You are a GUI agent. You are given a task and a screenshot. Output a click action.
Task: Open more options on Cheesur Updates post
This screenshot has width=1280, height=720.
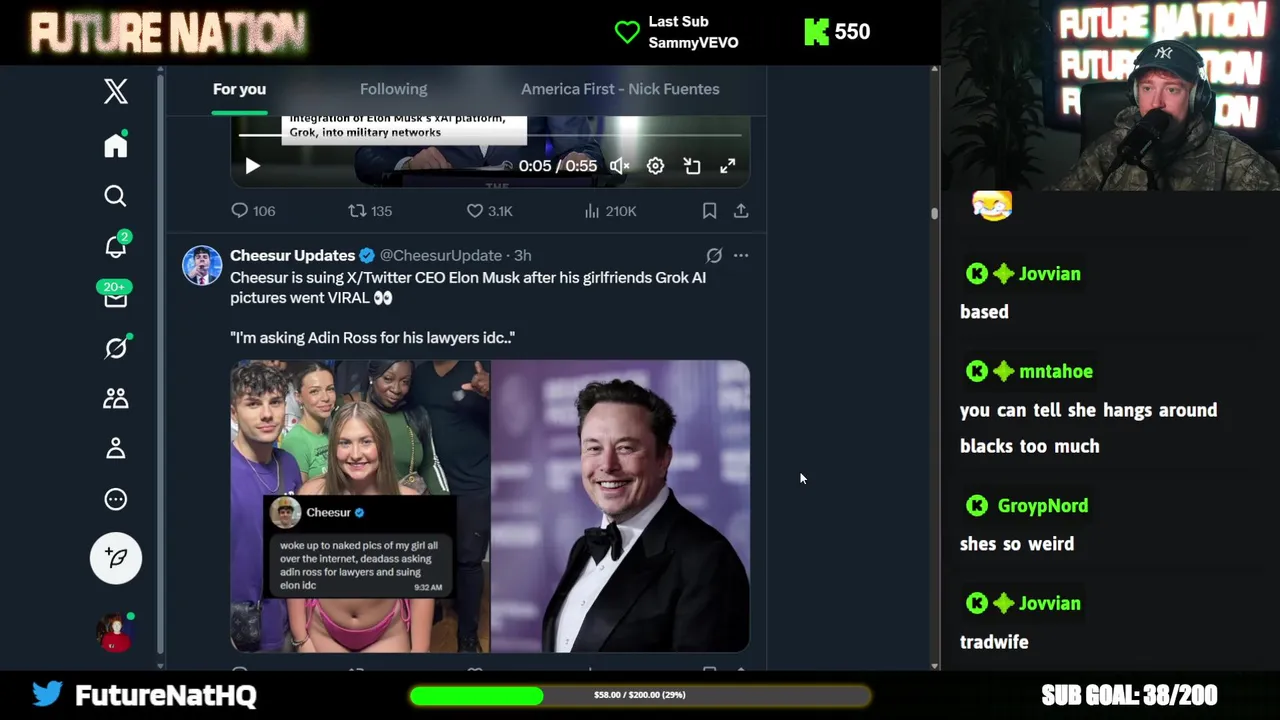point(741,256)
